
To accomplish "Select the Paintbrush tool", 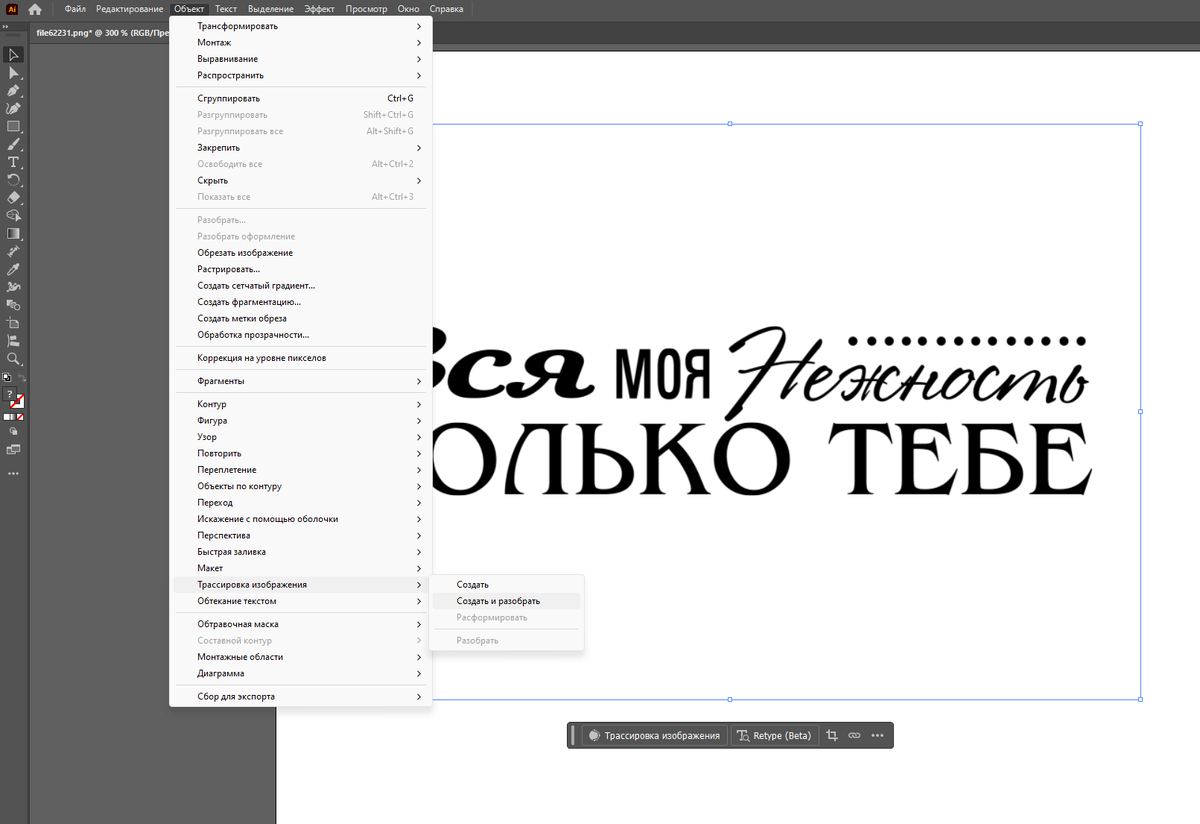I will pos(13,144).
